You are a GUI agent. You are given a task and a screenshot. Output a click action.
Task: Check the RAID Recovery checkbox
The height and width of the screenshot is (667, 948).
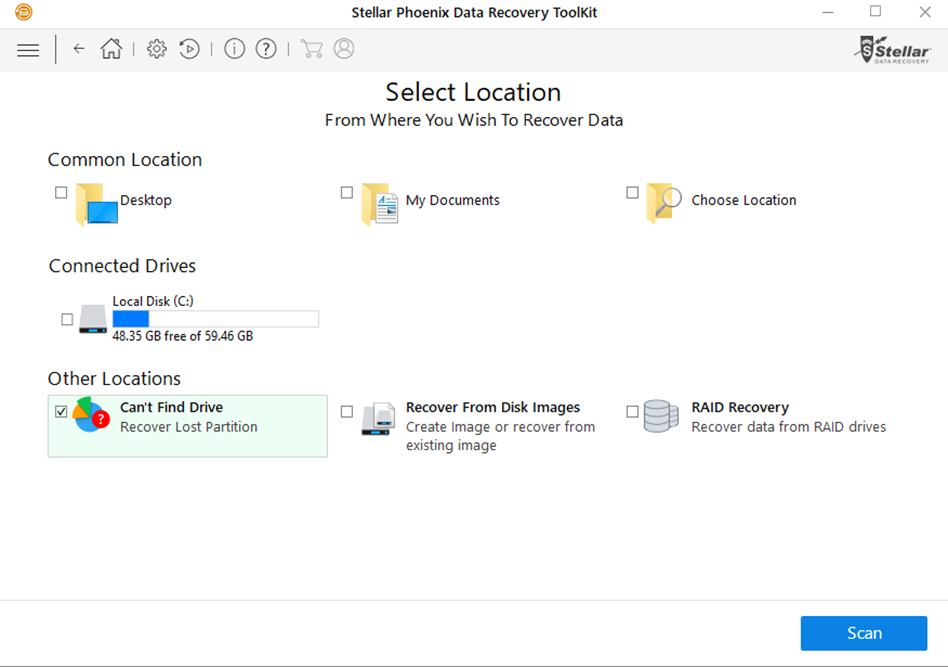pyautogui.click(x=632, y=411)
